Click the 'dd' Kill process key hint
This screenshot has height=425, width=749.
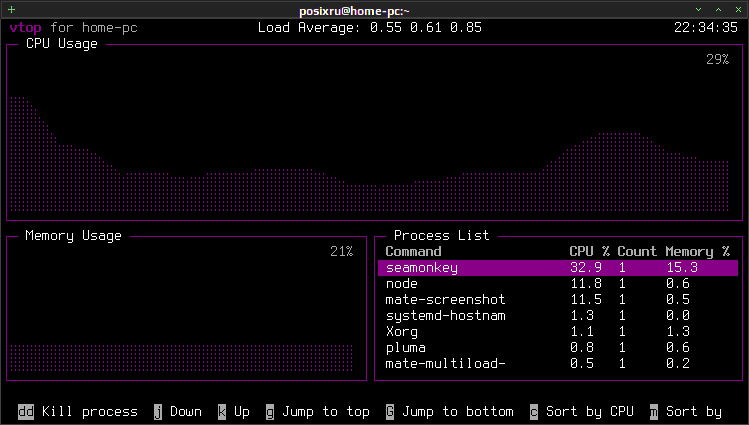26,412
